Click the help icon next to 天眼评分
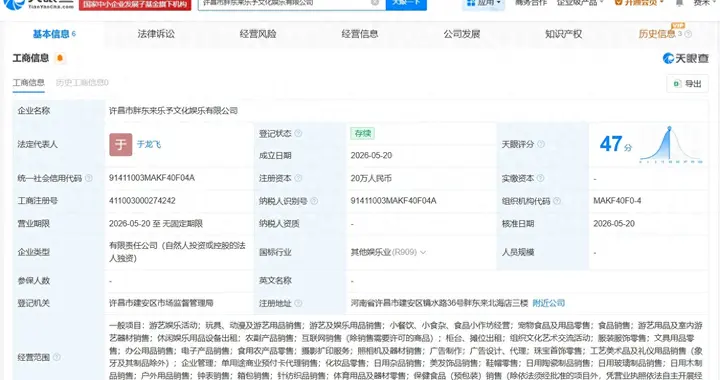The image size is (720, 380). click(x=541, y=144)
